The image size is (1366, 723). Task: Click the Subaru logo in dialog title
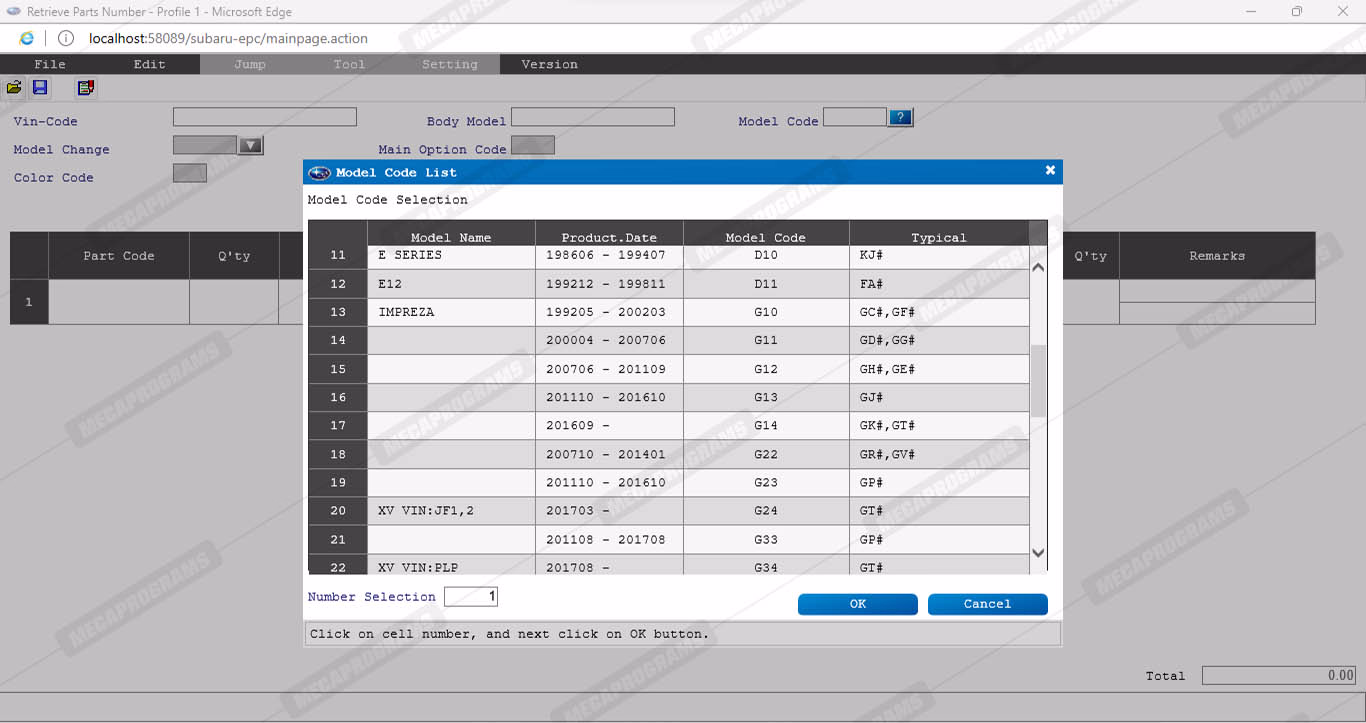[x=320, y=172]
